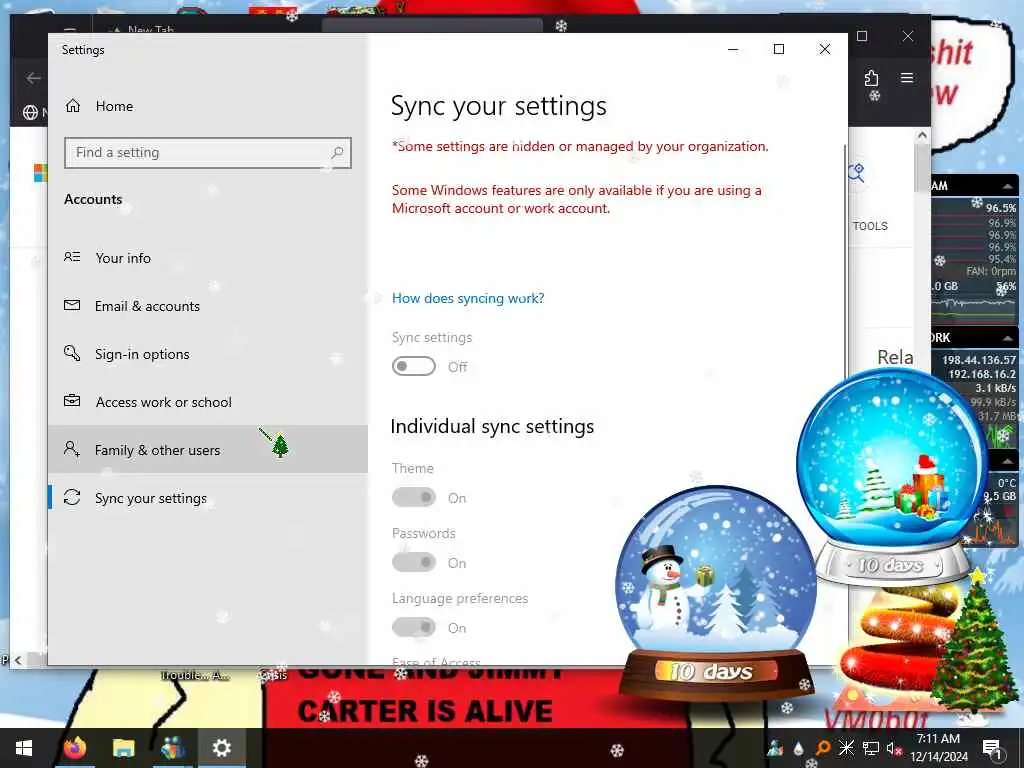
Task: Open the Action Center notification icon
Action: click(992, 748)
